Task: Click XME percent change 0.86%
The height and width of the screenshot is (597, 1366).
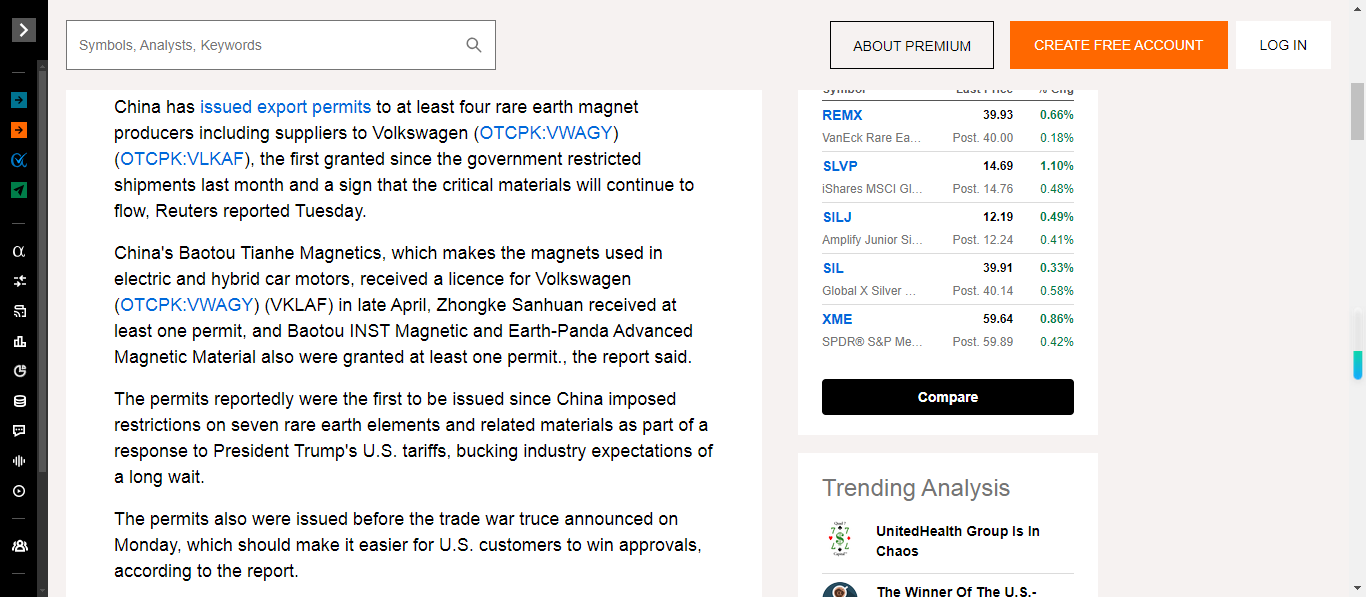Action: 1057,319
